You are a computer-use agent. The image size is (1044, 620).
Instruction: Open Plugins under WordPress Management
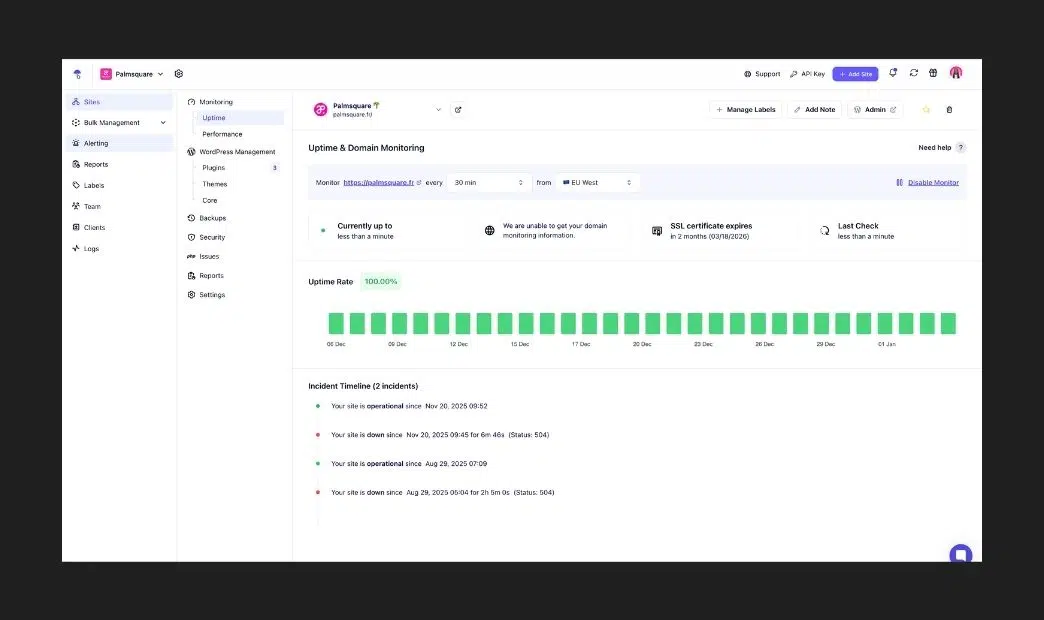(x=213, y=168)
